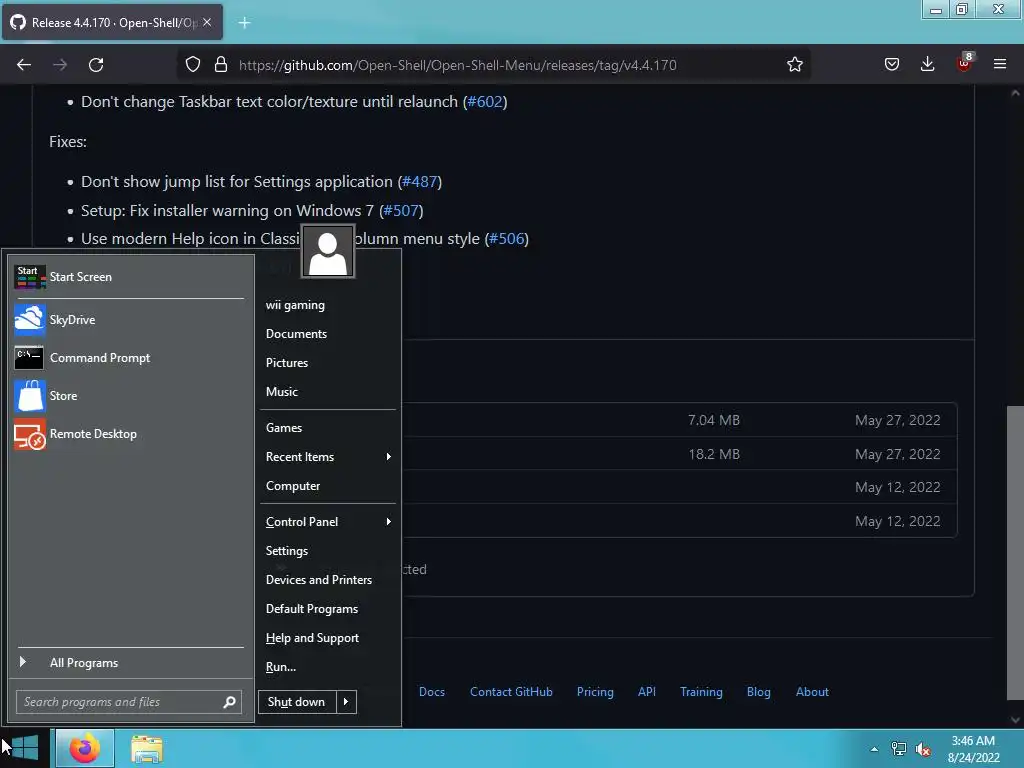Click the 7.04 MB asset size

(714, 420)
